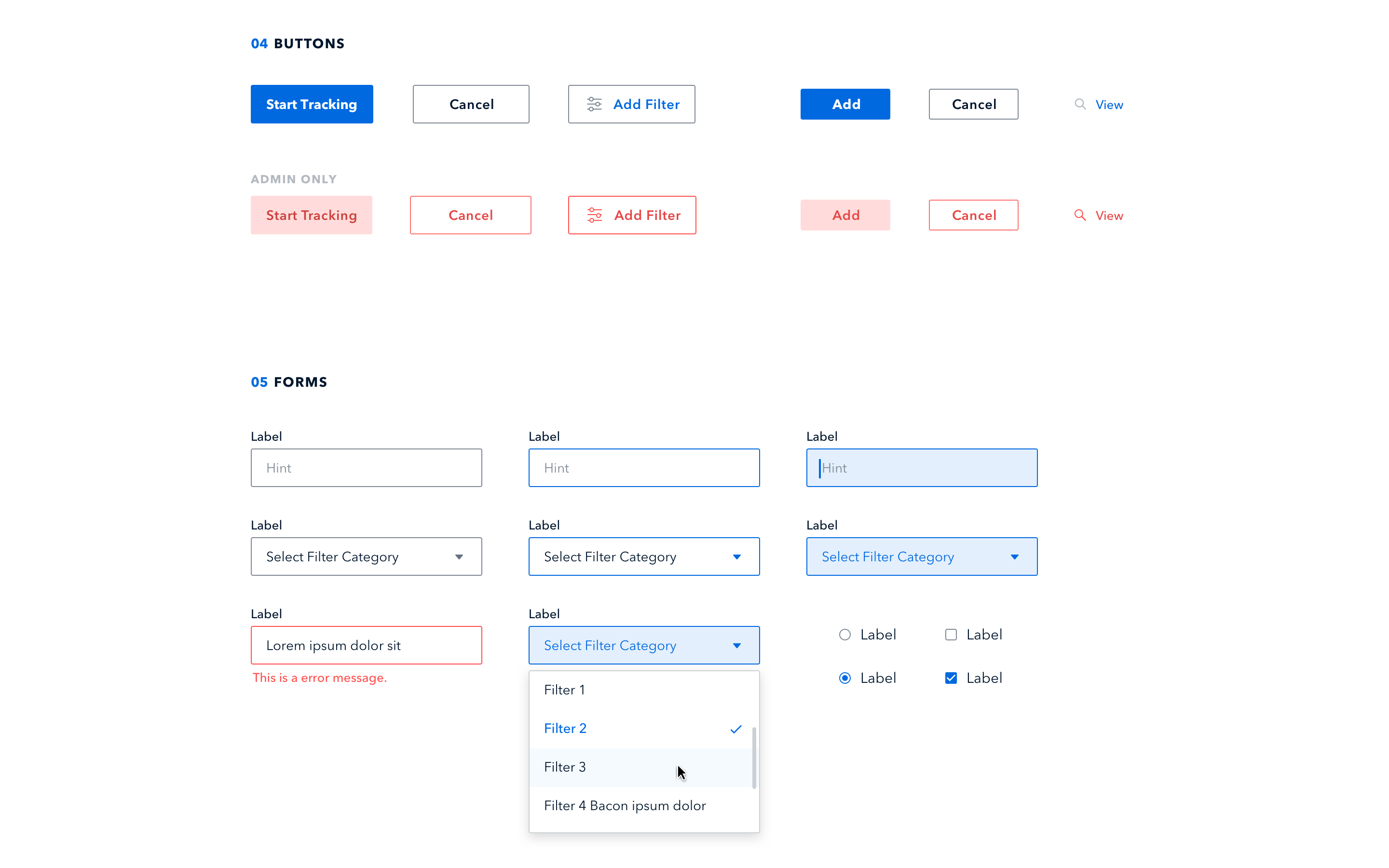This screenshot has height=868, width=1389.
Task: Click the dropdown arrow on third Label Select Filter Category
Action: point(1016,556)
